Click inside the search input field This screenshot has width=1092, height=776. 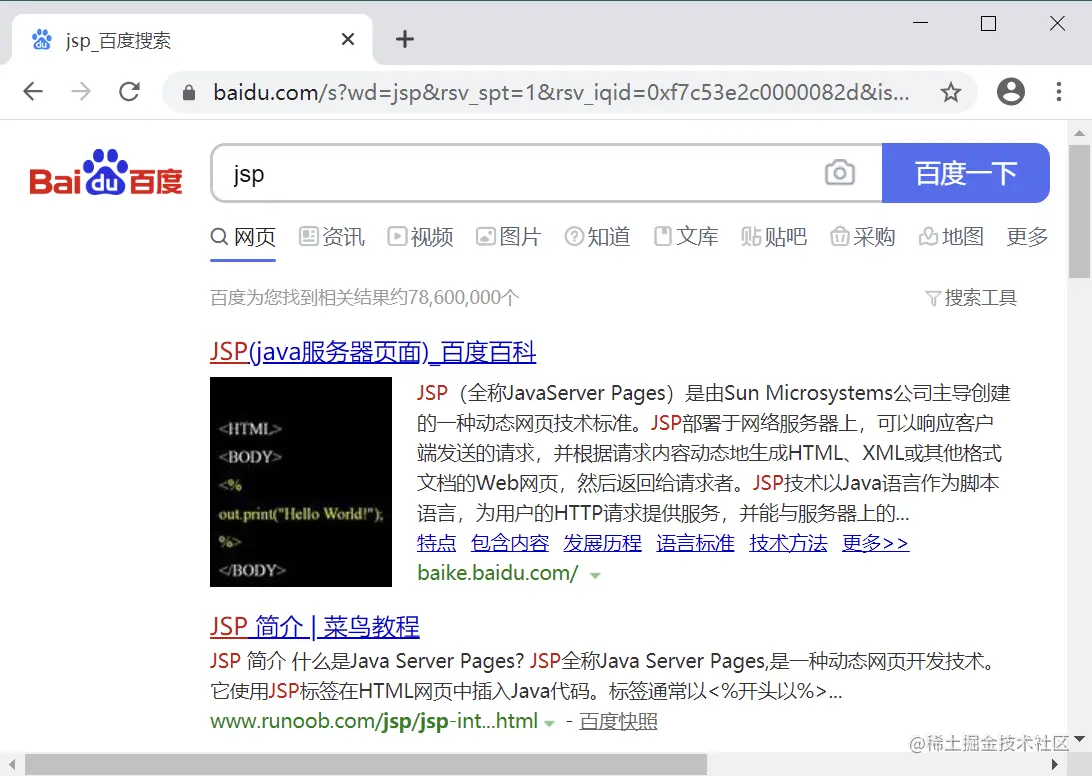pyautogui.click(x=500, y=173)
